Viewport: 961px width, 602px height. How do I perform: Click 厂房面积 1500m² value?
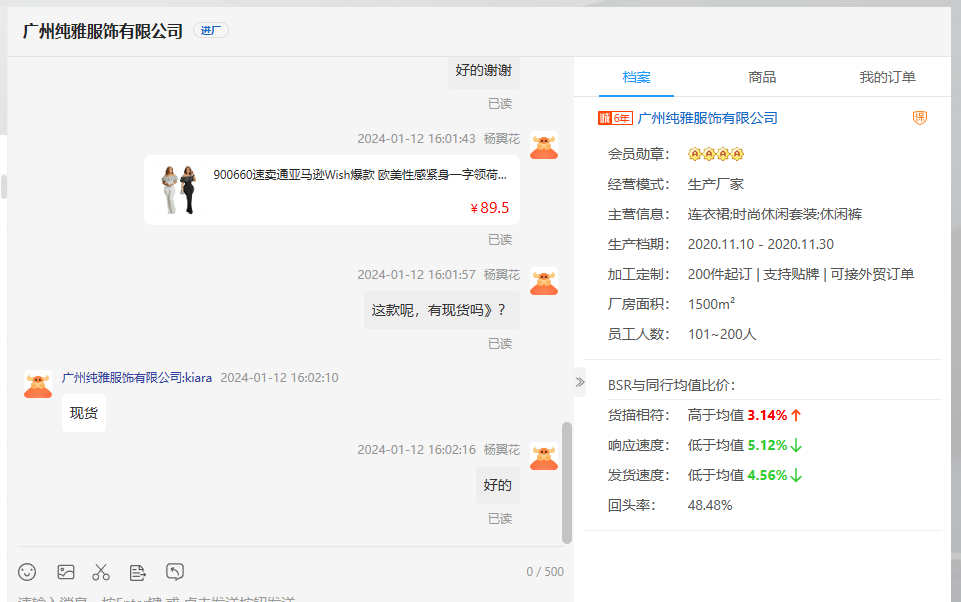(x=711, y=304)
